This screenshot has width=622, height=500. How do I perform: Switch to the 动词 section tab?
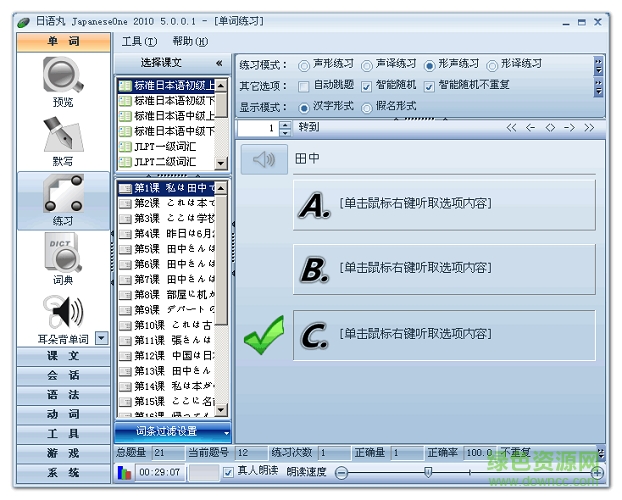[63, 414]
